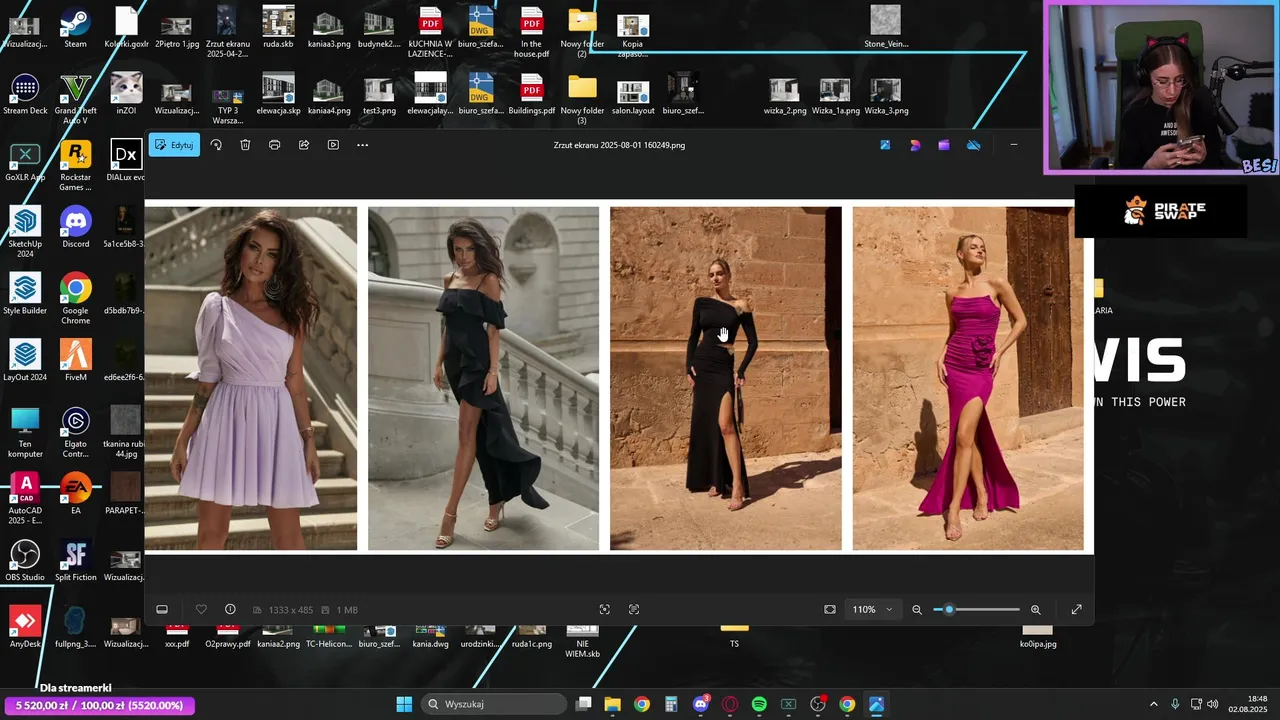Toggle the filmstrip view icon
Image resolution: width=1280 pixels, height=720 pixels.
click(162, 610)
